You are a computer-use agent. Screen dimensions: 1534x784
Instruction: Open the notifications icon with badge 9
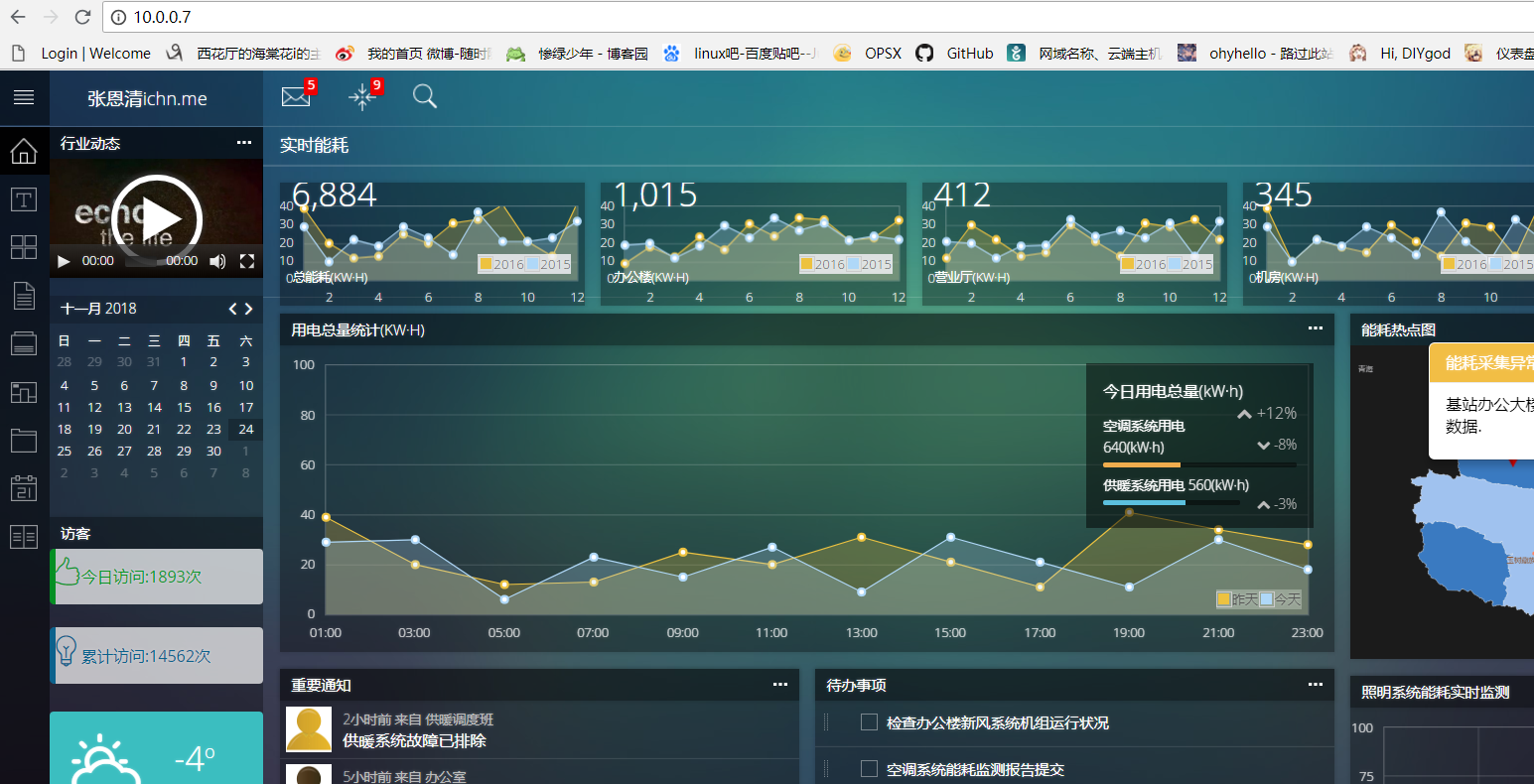click(x=363, y=96)
